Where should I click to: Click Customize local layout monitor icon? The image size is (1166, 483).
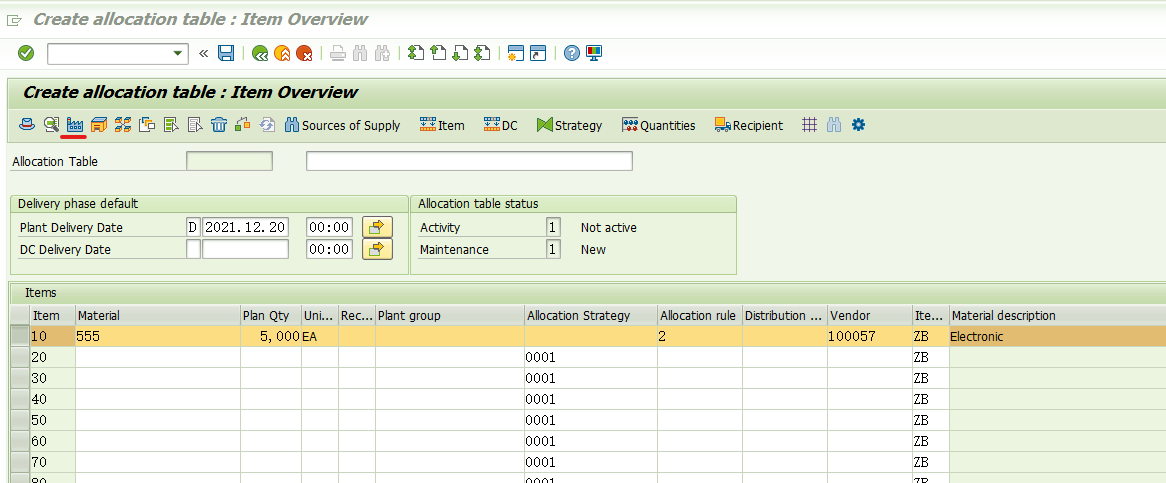[x=593, y=53]
